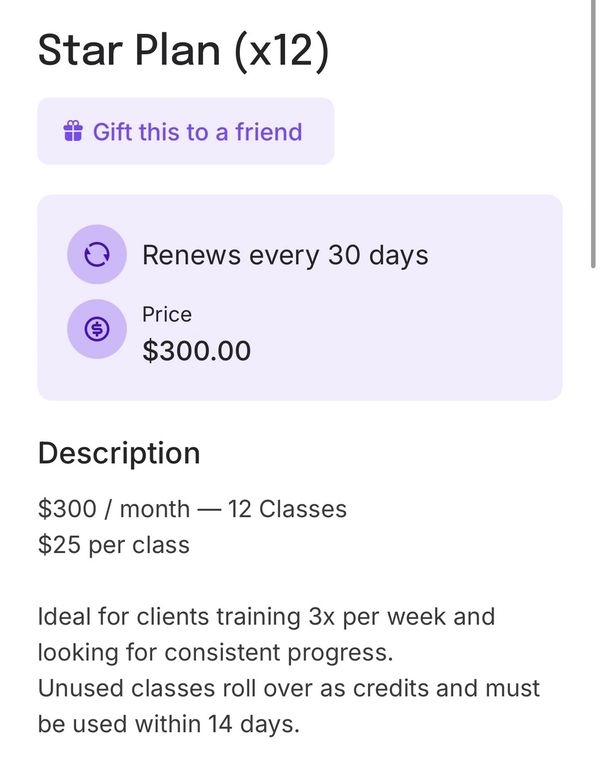
Task: Click the $300 / month text
Action: coord(113,509)
